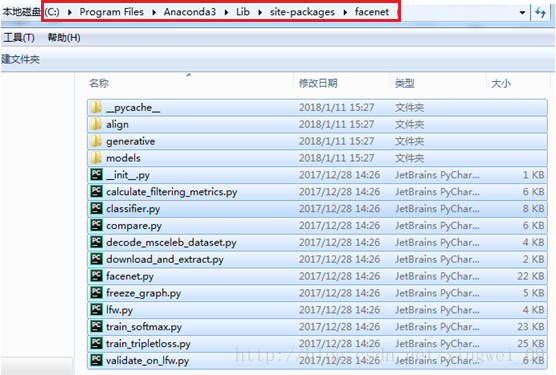Go to site-packages in breadcrumb
Screen dimensions: 556x375
[302, 12]
